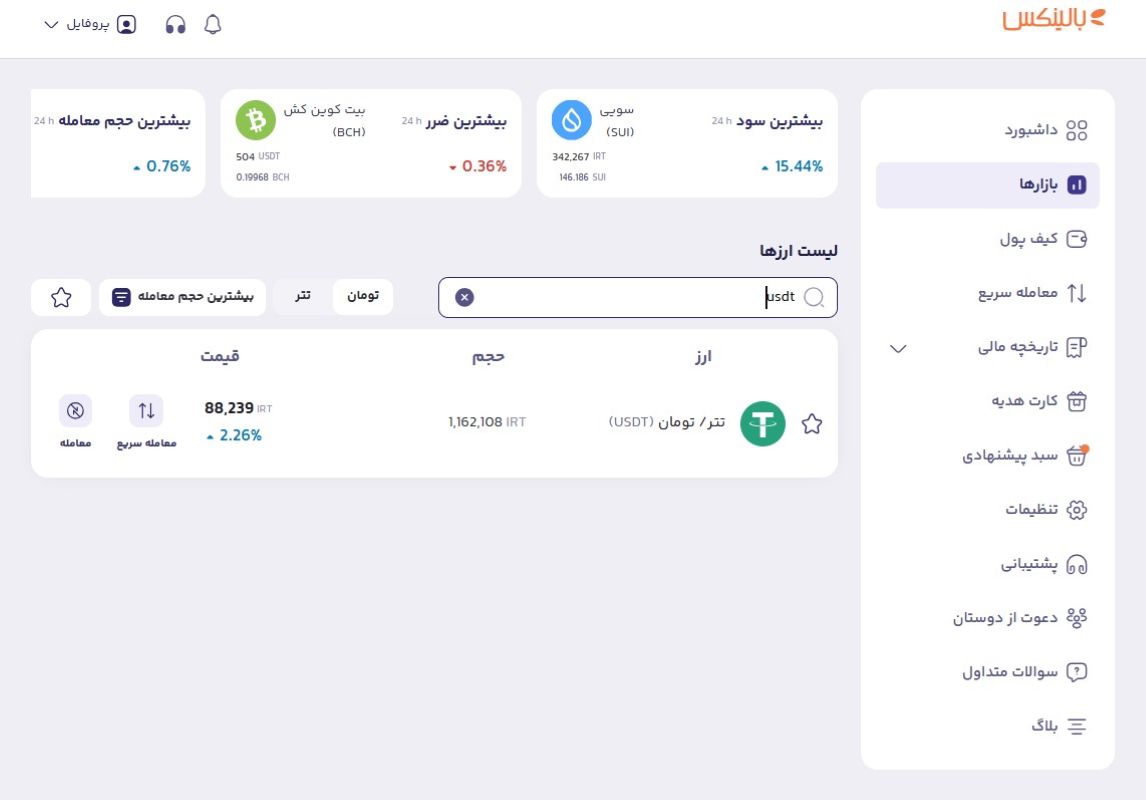The image size is (1146, 800).
Task: Open تنظیمات settings in sidebar
Action: coord(987,509)
